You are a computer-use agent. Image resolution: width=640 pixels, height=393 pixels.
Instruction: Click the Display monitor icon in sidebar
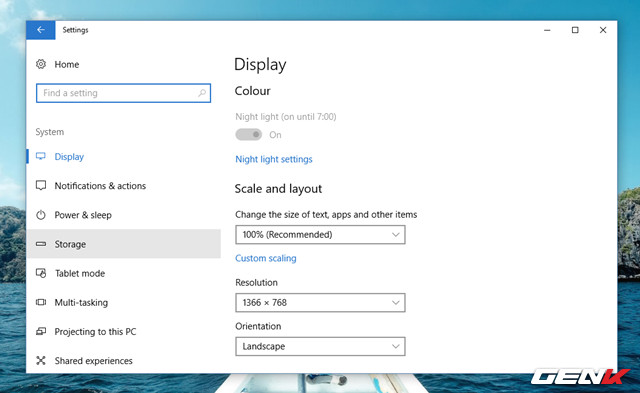(x=41, y=156)
